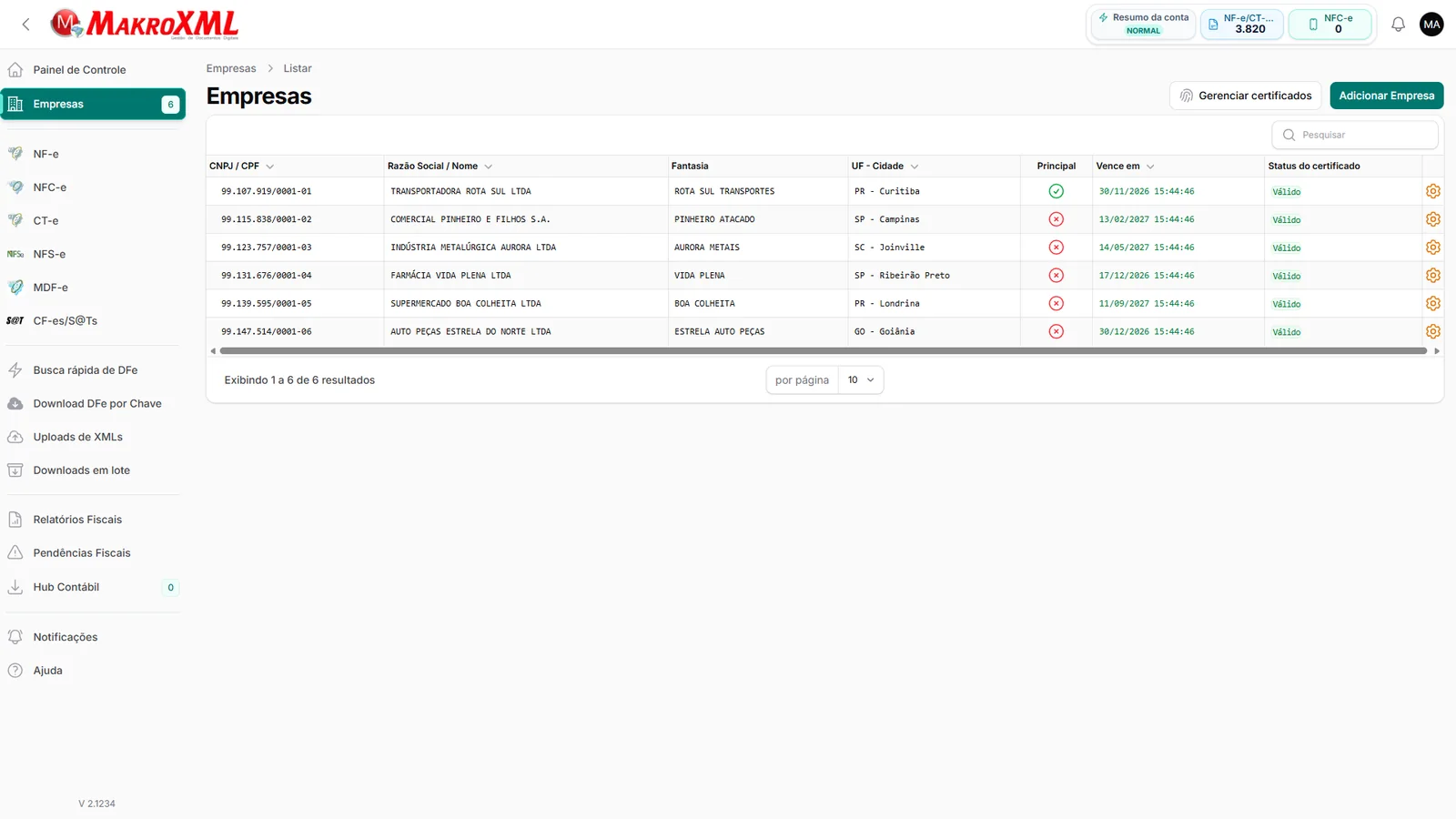Screen dimensions: 1456x819
Task: Set Supermercado Boa Colheita as Principal
Action: pos(1056,303)
